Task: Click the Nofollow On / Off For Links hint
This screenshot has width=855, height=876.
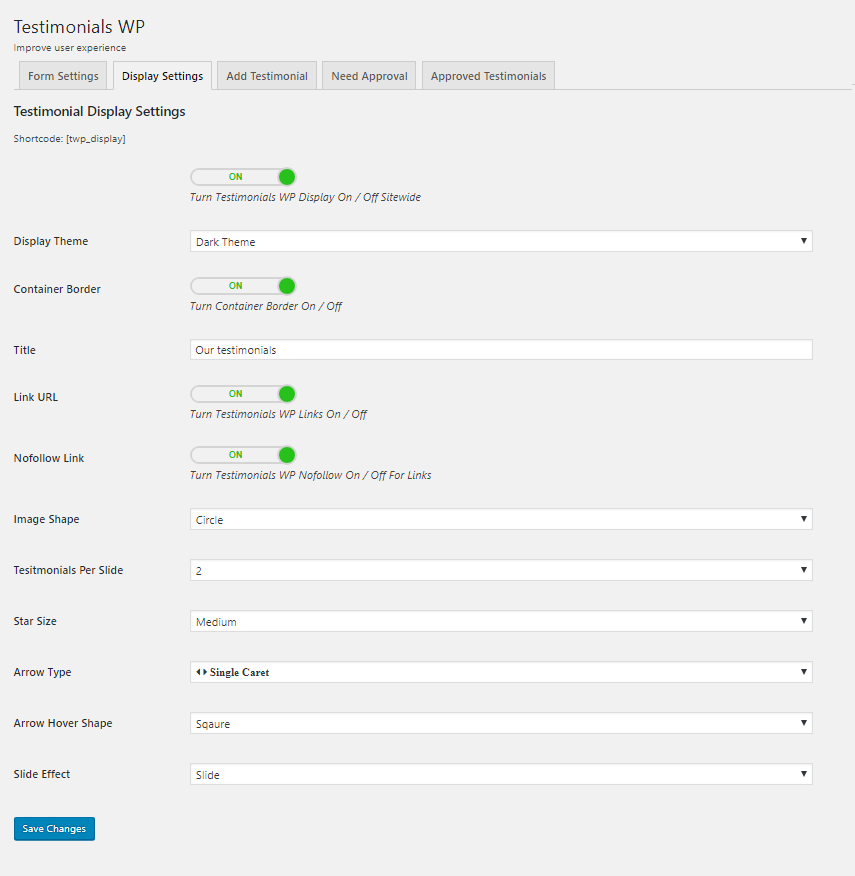Action: 310,475
